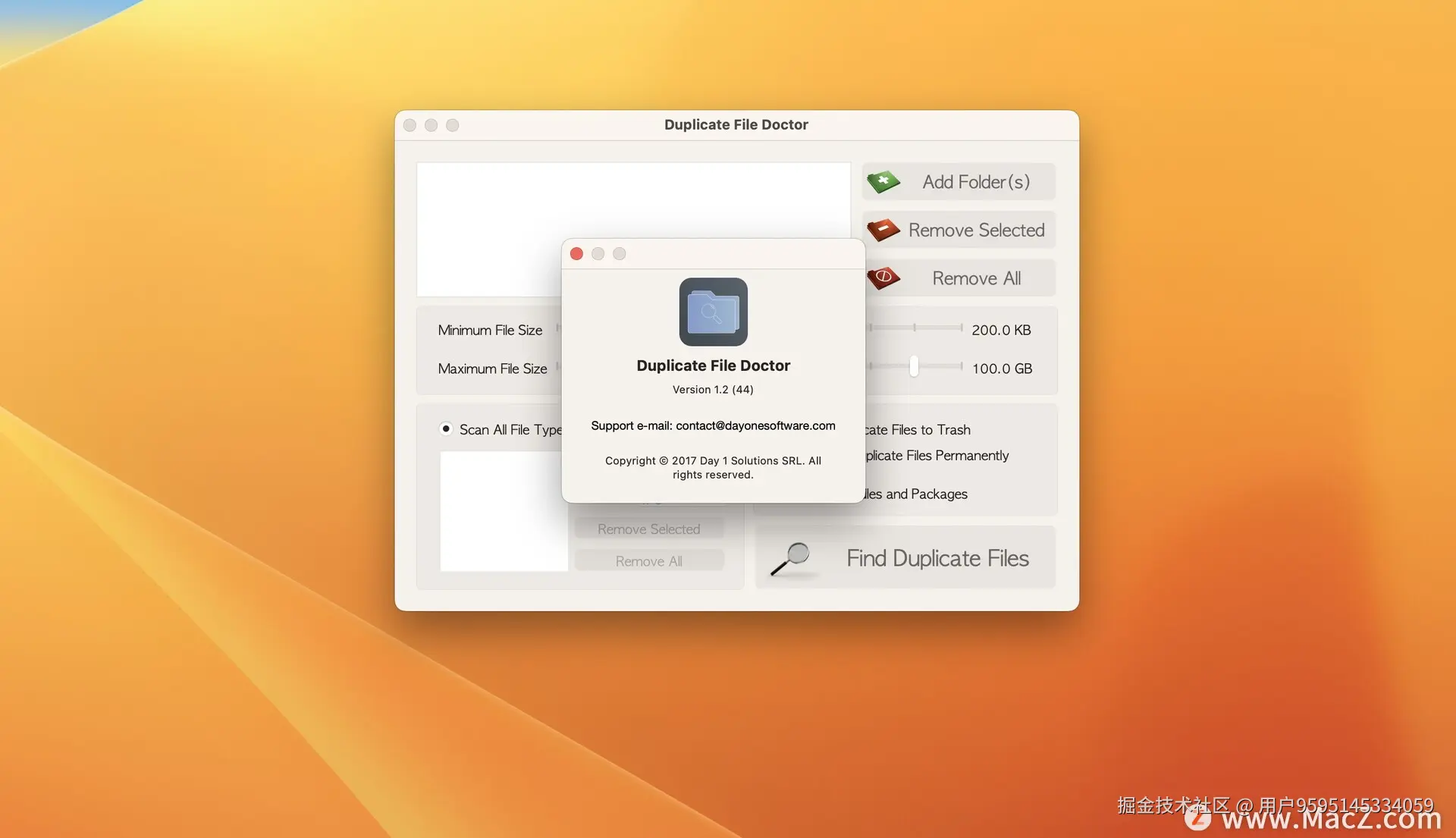
Task: Select the Scan All File Types radio button
Action: pos(446,429)
